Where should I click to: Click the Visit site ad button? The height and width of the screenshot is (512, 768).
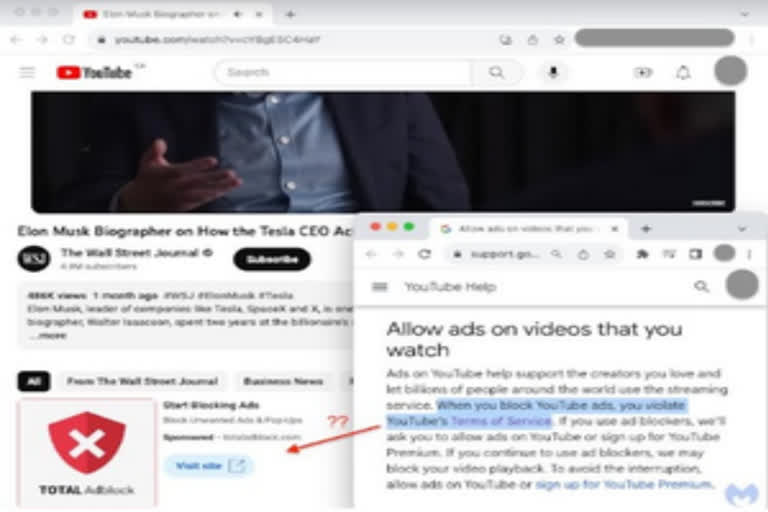209,465
